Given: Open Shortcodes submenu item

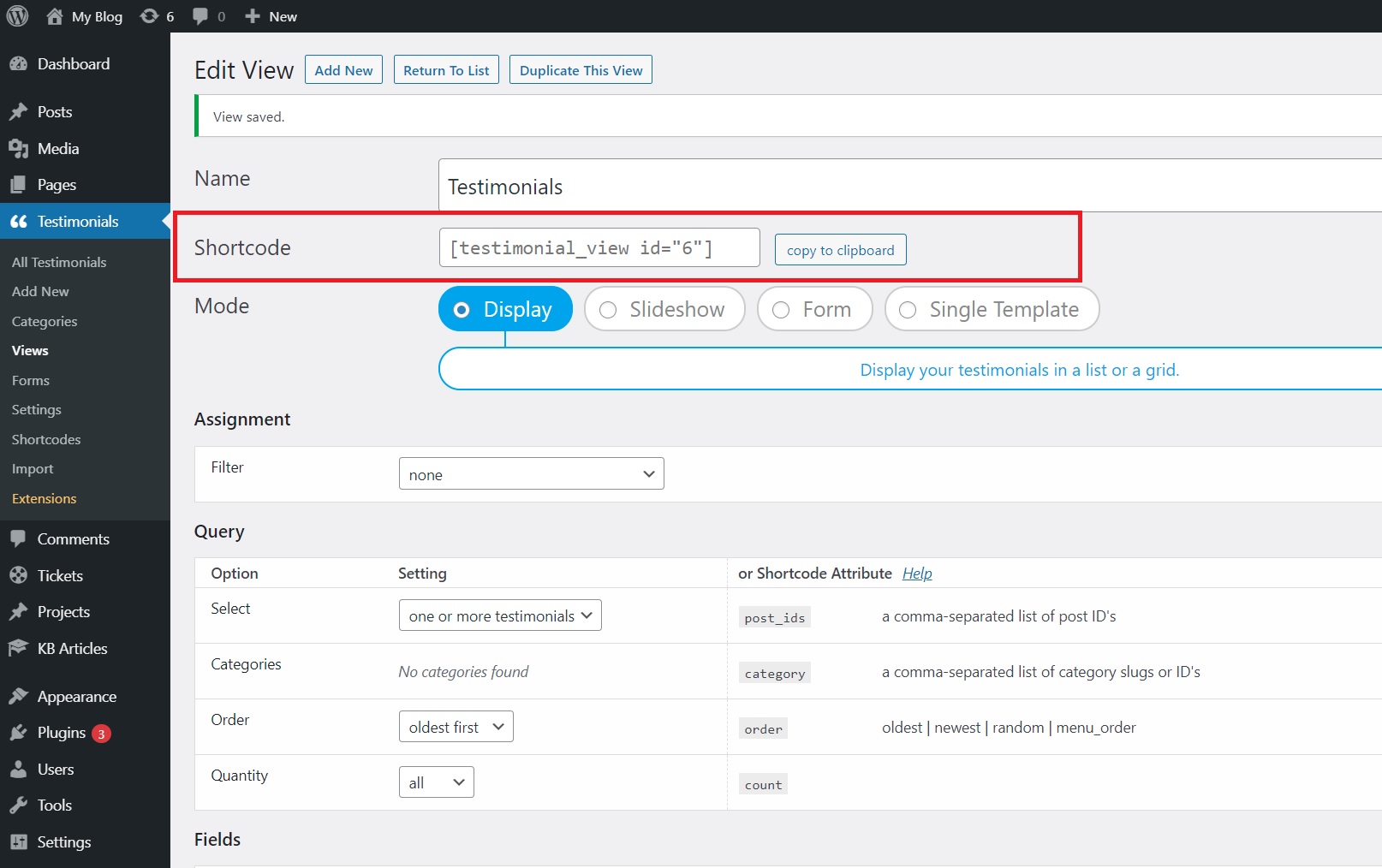Looking at the screenshot, I should (x=46, y=439).
